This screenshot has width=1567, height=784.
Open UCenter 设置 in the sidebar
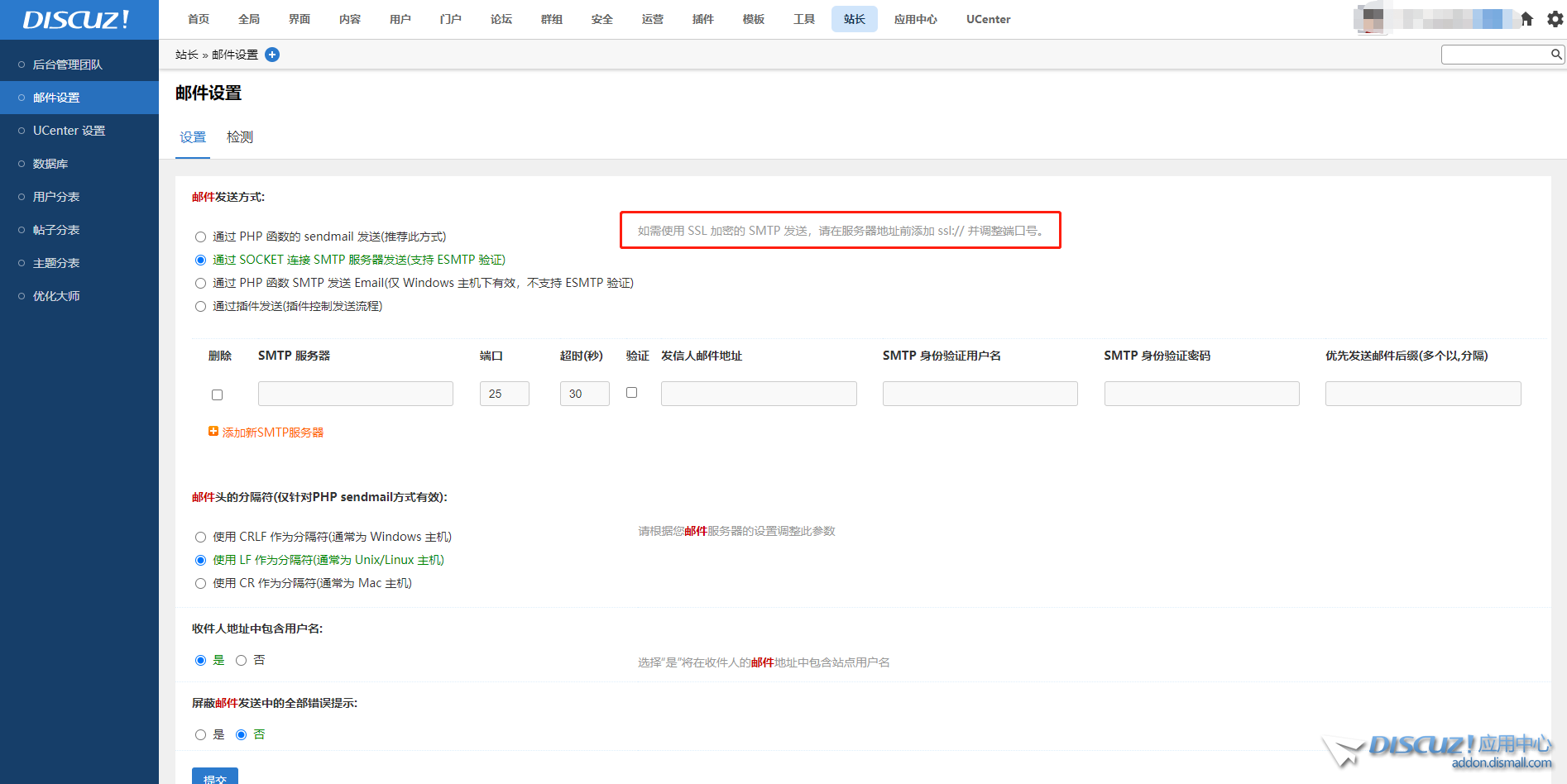click(x=69, y=131)
